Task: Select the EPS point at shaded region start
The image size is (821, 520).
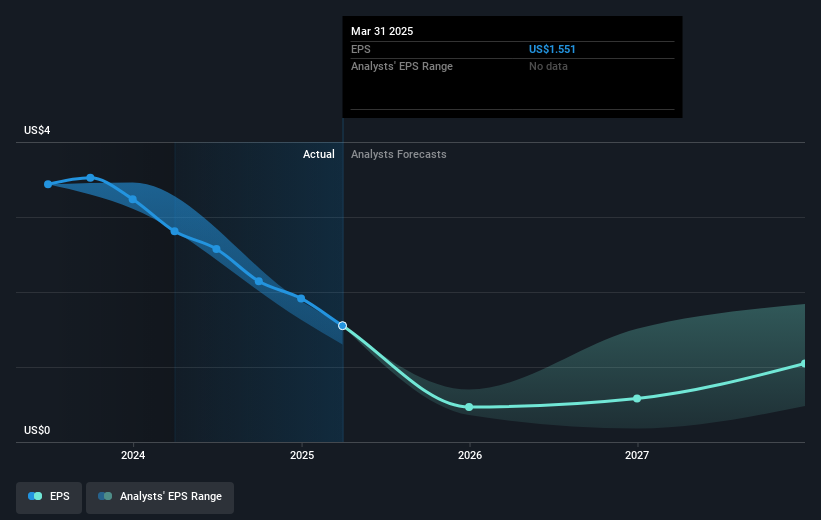Action: [175, 231]
